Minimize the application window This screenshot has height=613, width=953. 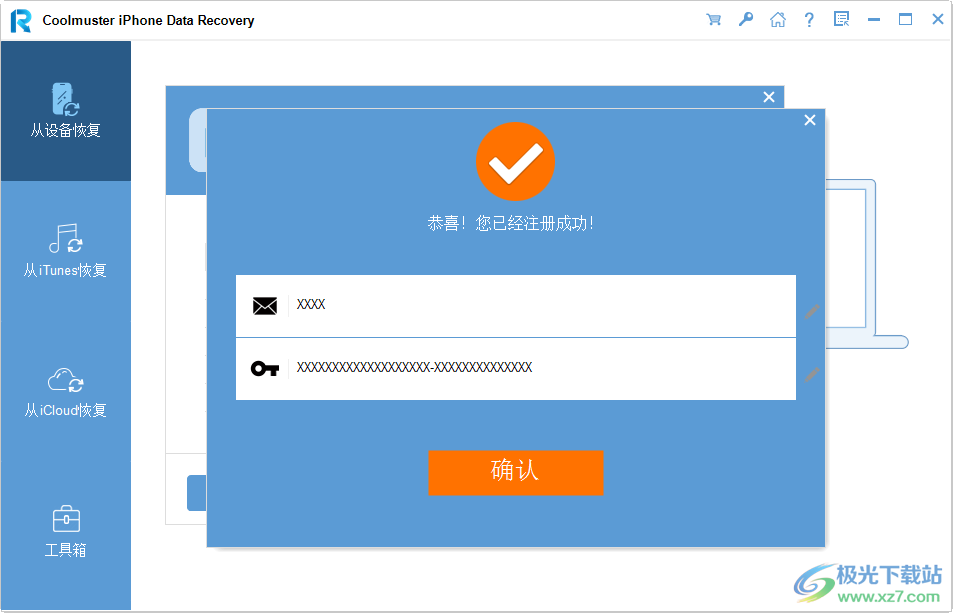[x=874, y=20]
